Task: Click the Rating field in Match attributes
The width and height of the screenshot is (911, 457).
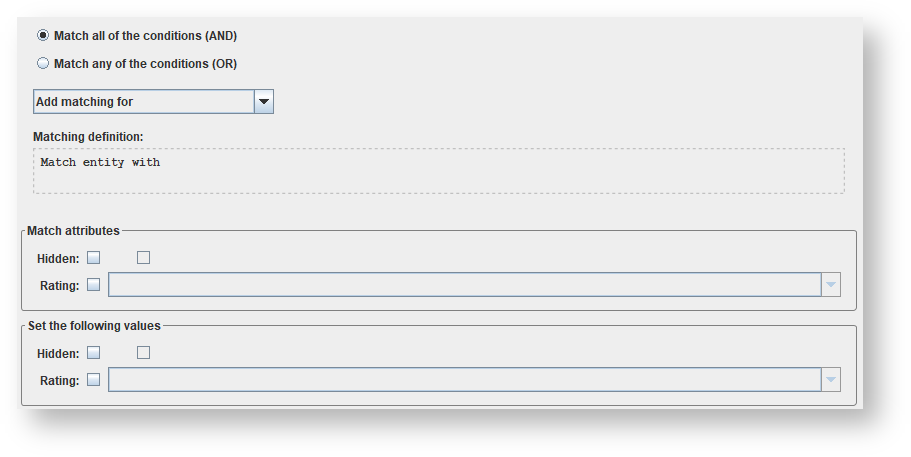Action: 464,285
